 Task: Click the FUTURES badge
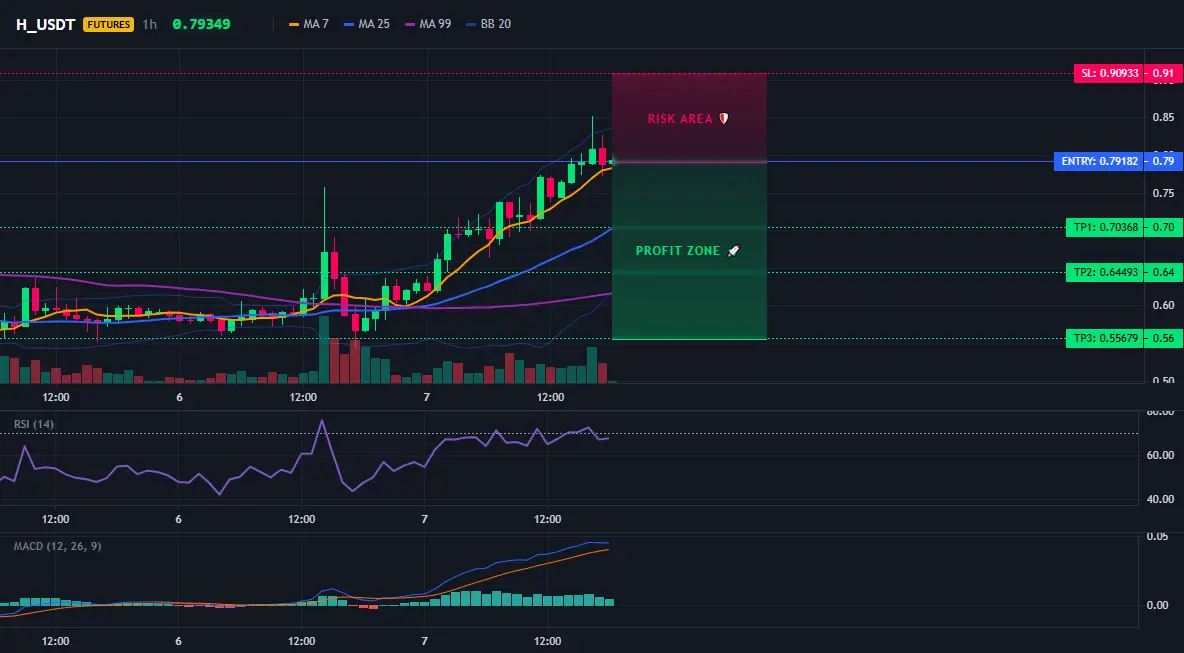pos(108,24)
